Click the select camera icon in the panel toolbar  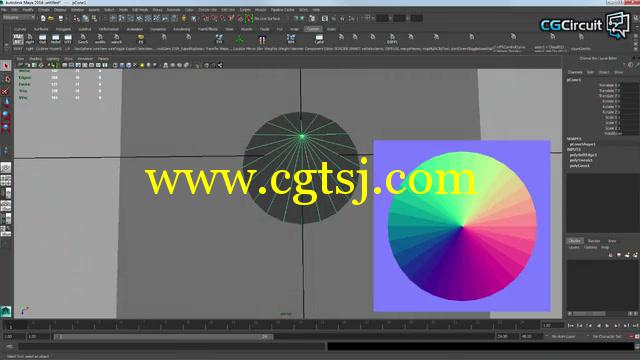pos(20,65)
